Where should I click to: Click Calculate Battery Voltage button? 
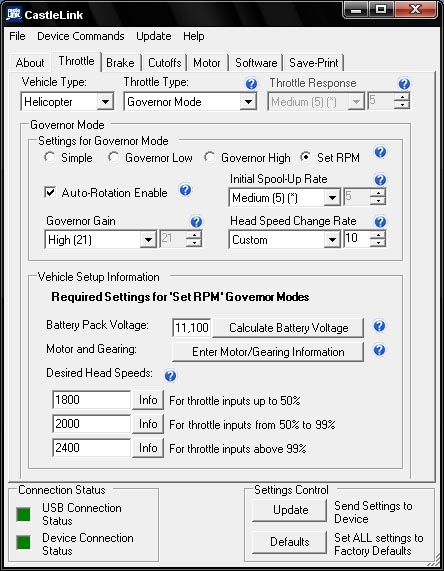(288, 328)
